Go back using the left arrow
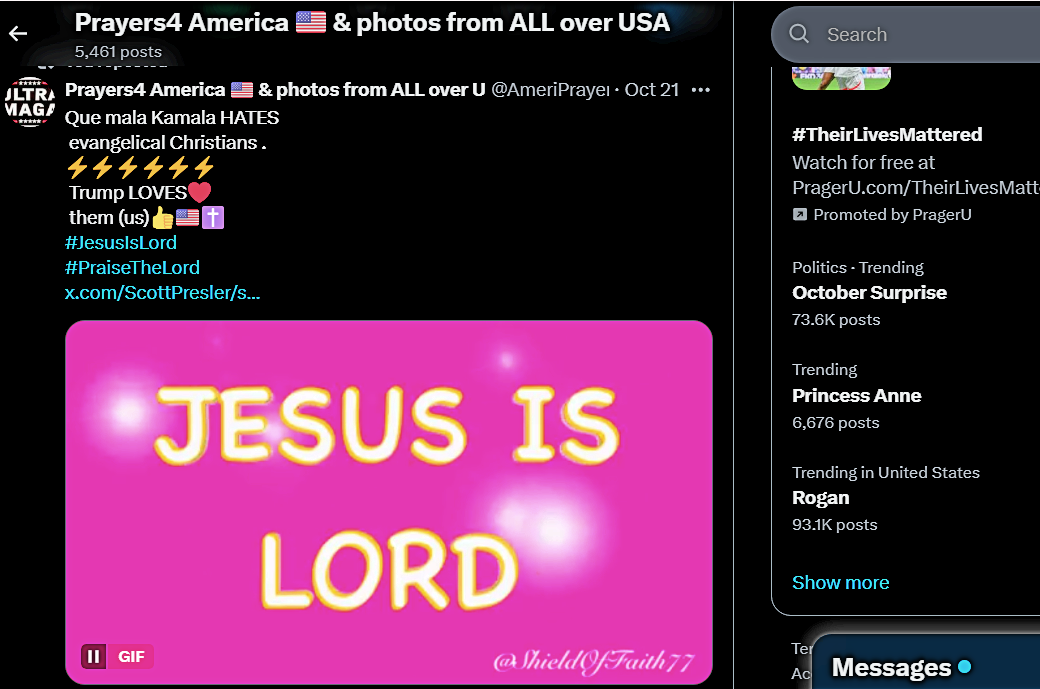Screen dimensions: 1040x689 coord(18,33)
